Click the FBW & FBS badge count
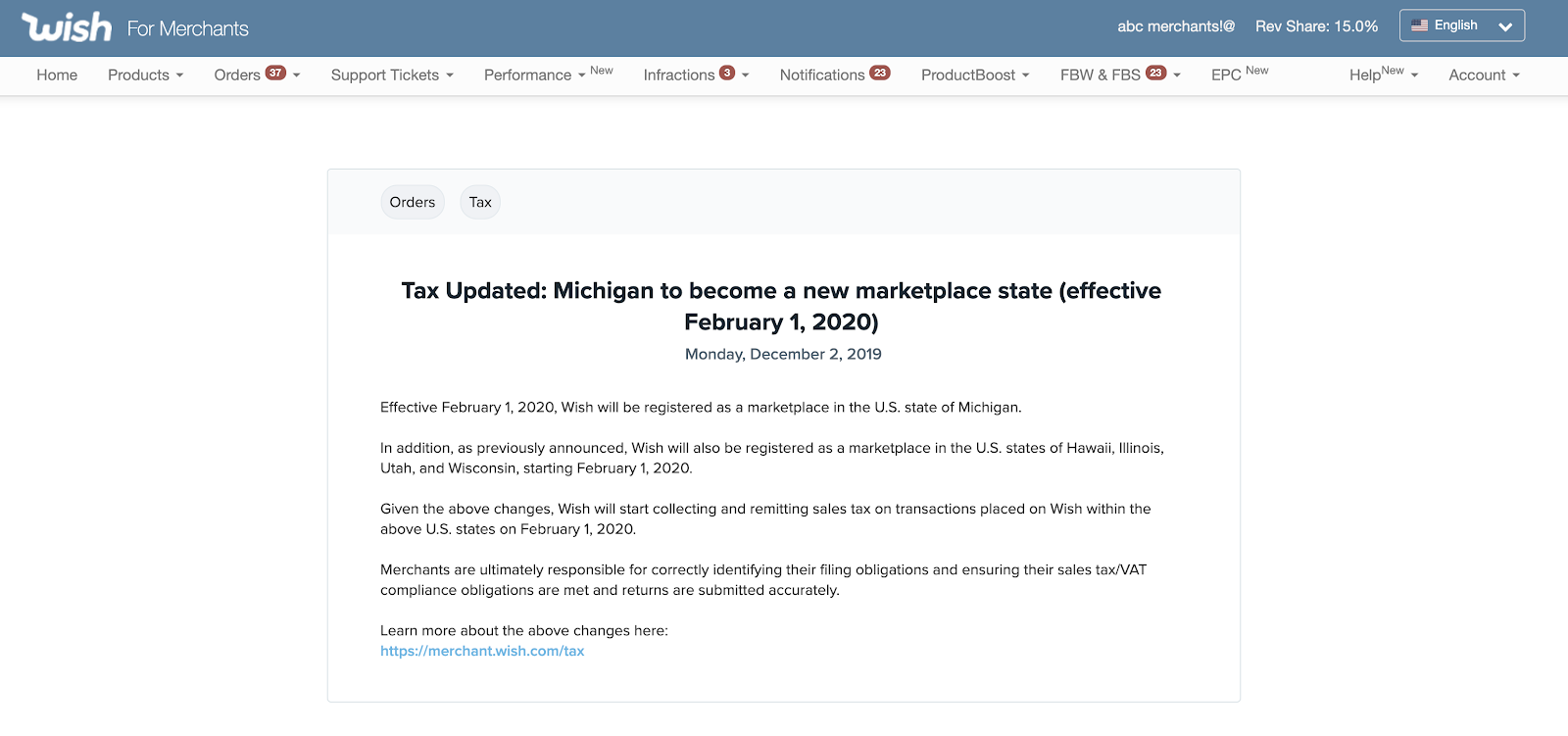Viewport: 1568px width, 736px height. tap(1156, 73)
